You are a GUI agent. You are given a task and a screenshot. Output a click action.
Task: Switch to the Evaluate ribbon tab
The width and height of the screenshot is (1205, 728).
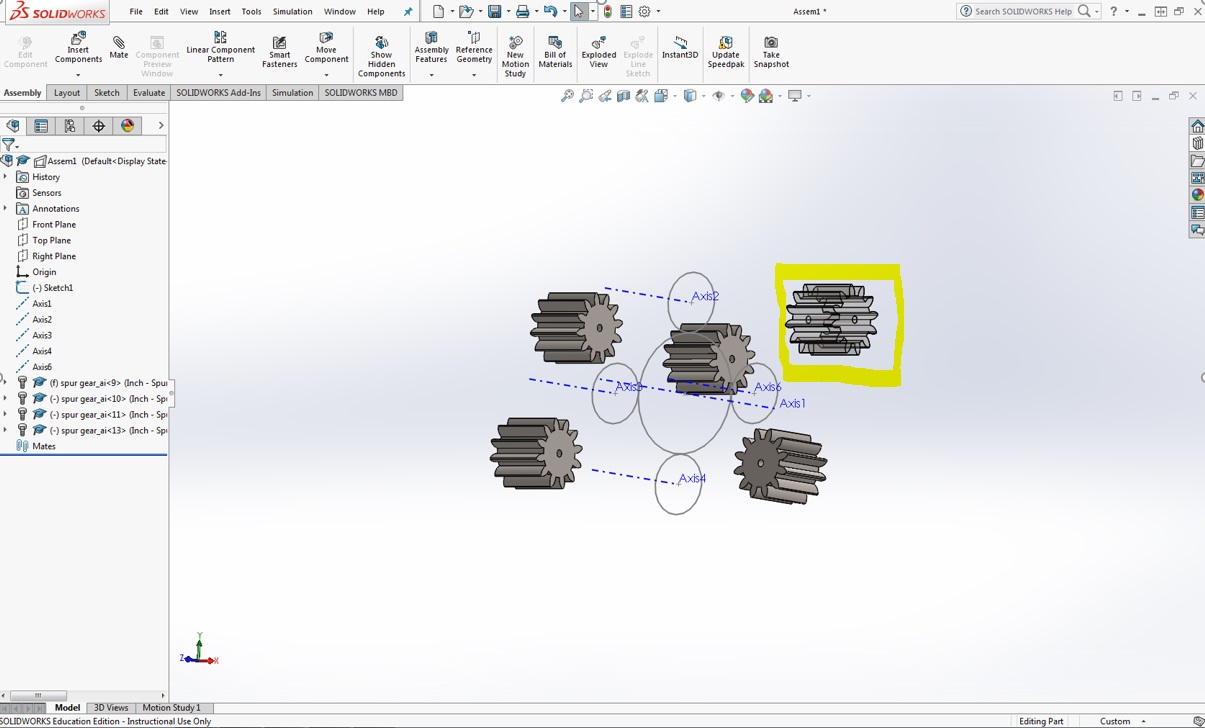149,93
